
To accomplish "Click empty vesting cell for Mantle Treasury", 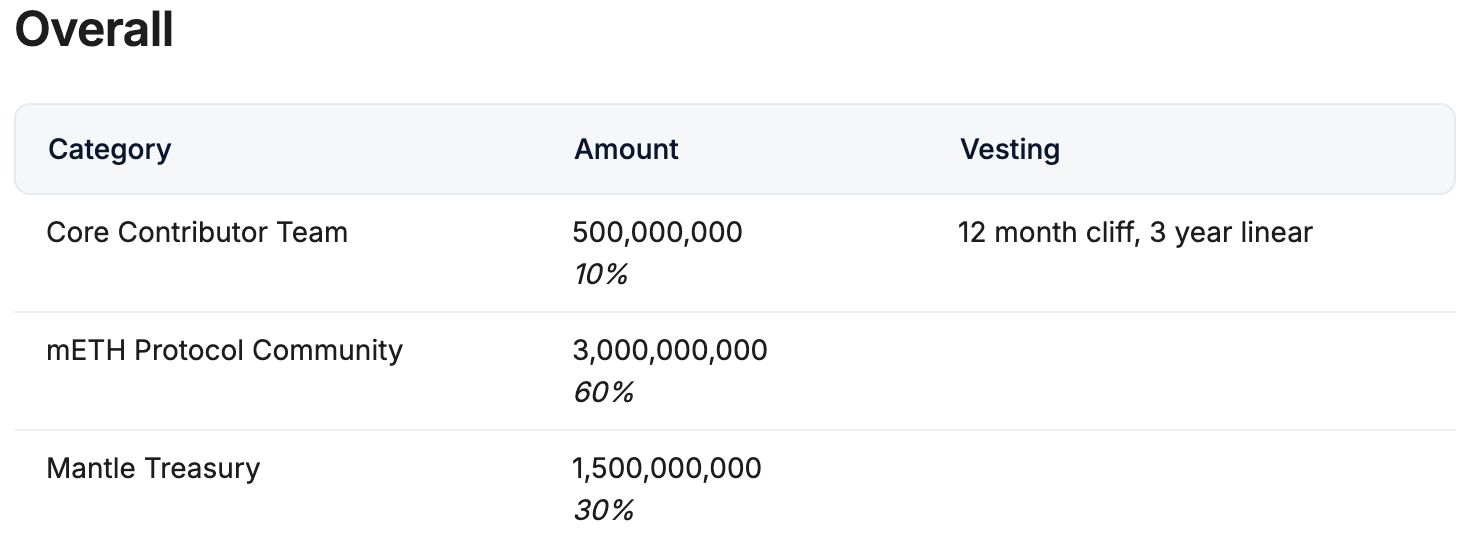I will point(1198,490).
